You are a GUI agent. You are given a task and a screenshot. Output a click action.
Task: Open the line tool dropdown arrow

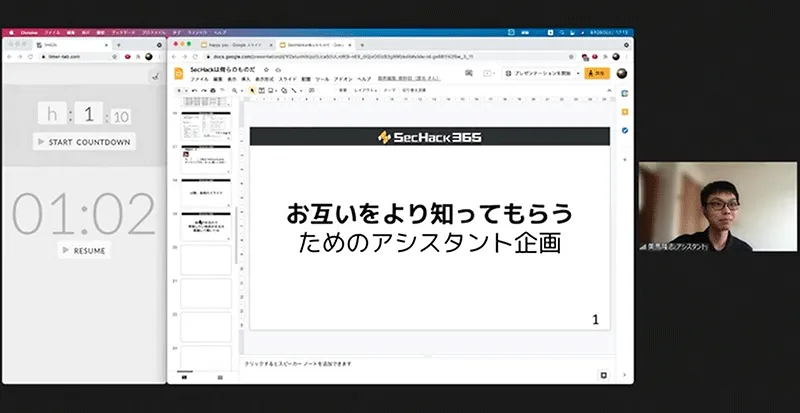point(301,90)
